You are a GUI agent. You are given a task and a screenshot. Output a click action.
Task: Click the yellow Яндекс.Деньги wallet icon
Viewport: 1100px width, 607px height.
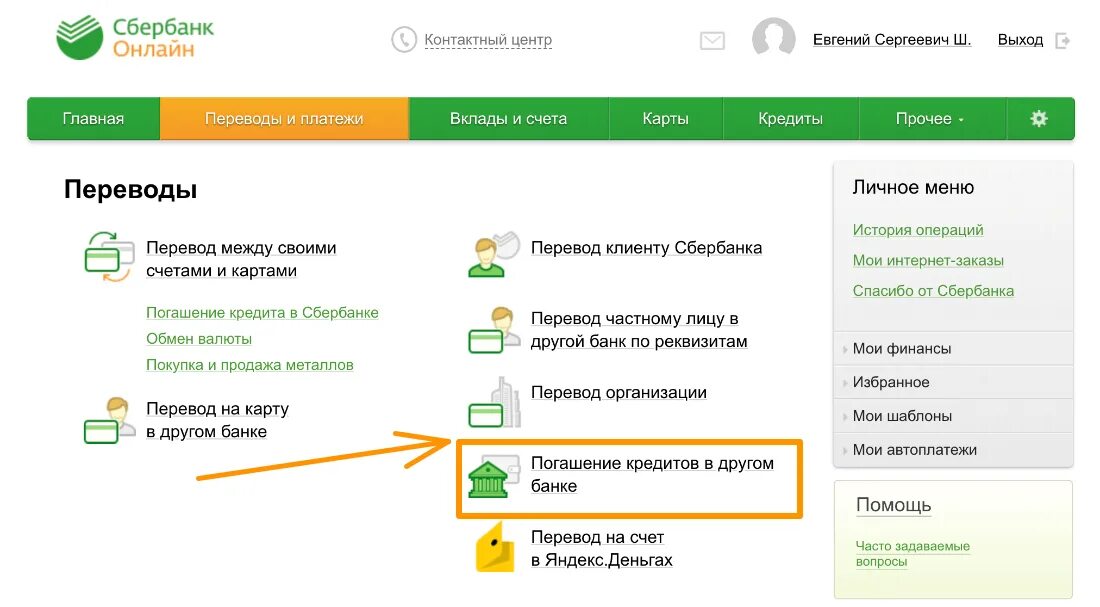(x=495, y=547)
